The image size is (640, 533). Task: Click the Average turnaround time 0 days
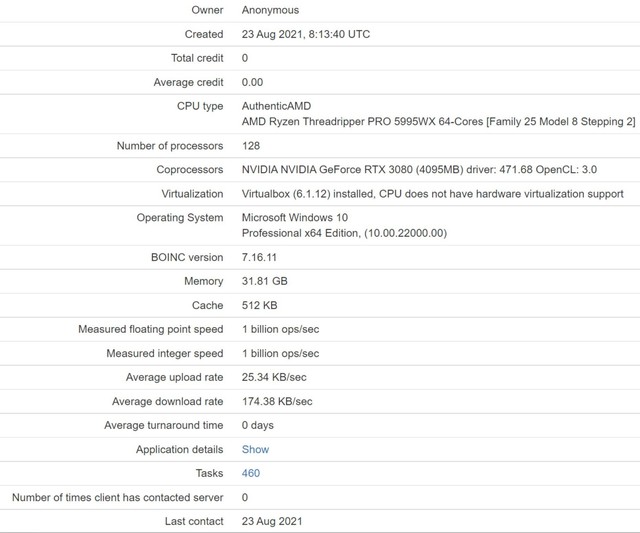click(258, 425)
